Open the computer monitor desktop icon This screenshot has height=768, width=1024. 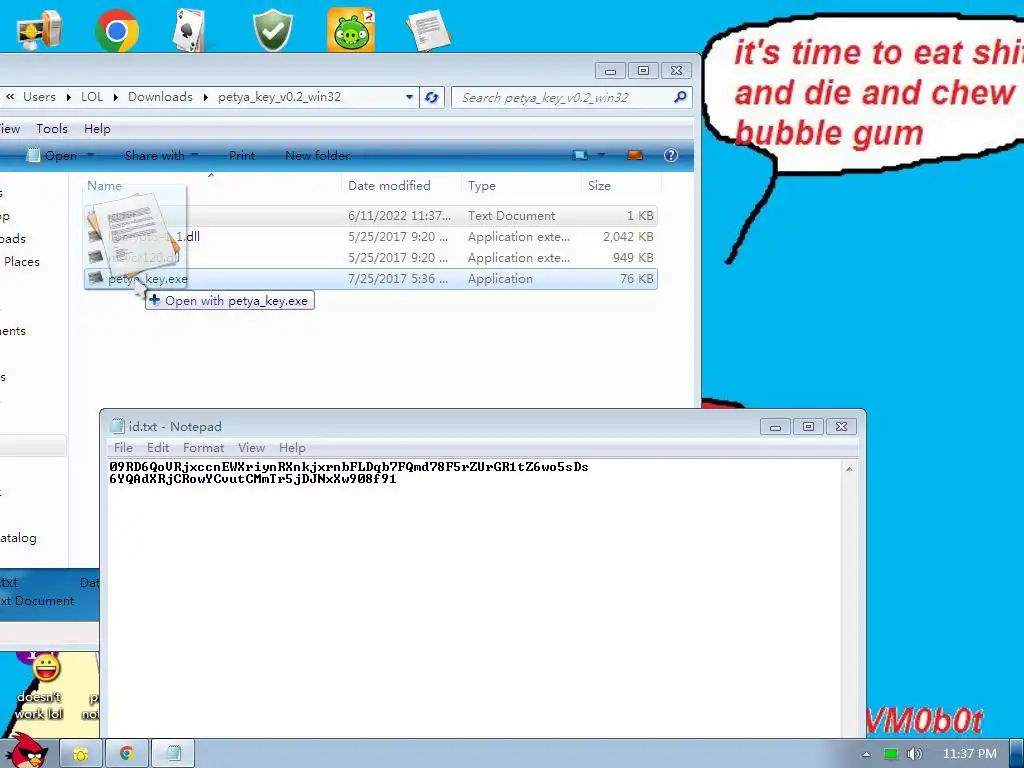click(40, 30)
